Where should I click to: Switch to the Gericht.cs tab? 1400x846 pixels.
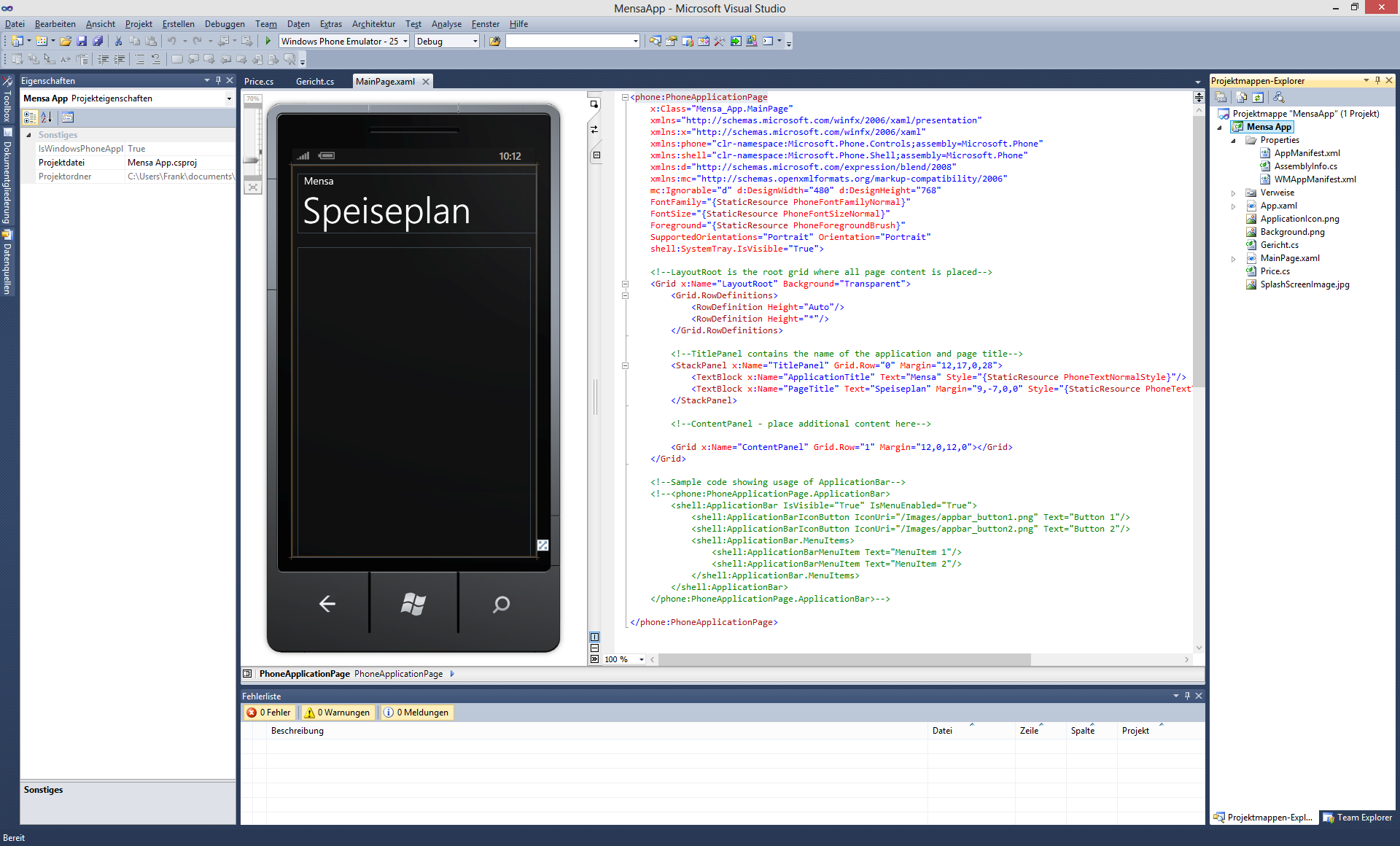[315, 82]
